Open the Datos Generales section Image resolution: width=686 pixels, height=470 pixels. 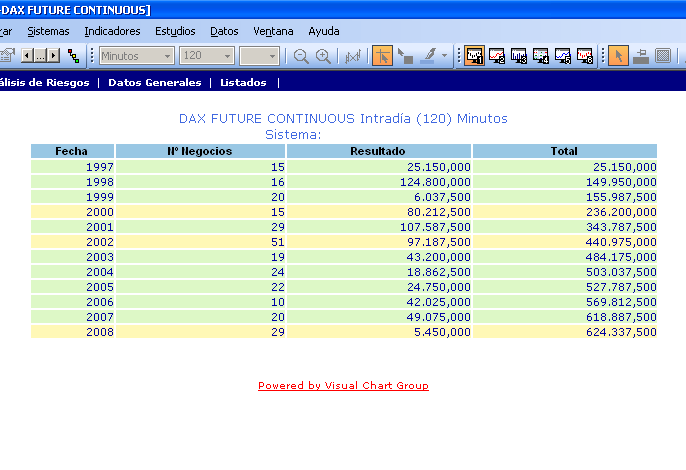tap(154, 82)
